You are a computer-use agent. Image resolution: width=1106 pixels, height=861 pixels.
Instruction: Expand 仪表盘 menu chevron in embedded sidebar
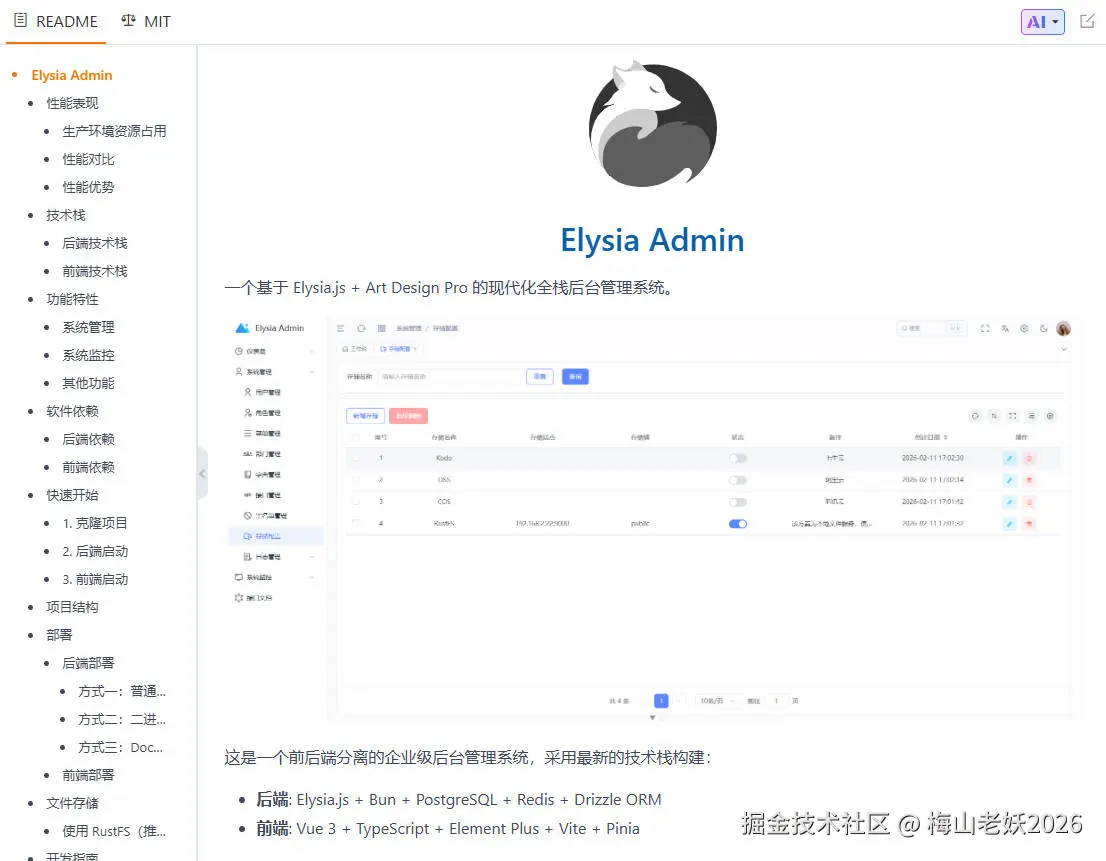coord(312,351)
